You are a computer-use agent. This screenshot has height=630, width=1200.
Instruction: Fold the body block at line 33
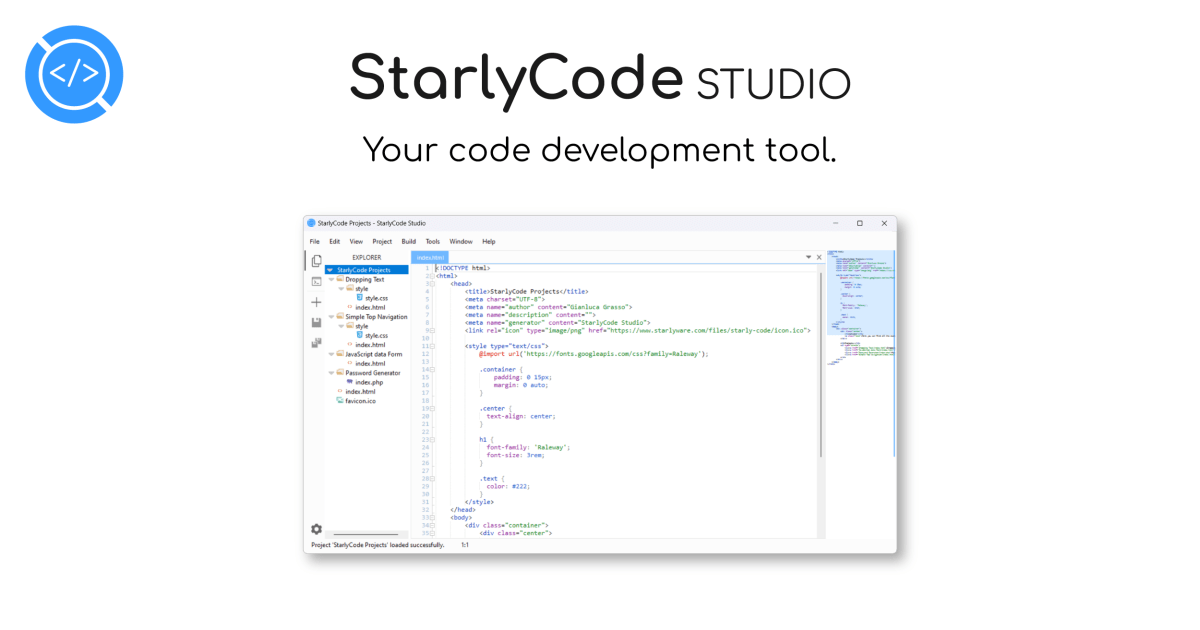[x=432, y=517]
